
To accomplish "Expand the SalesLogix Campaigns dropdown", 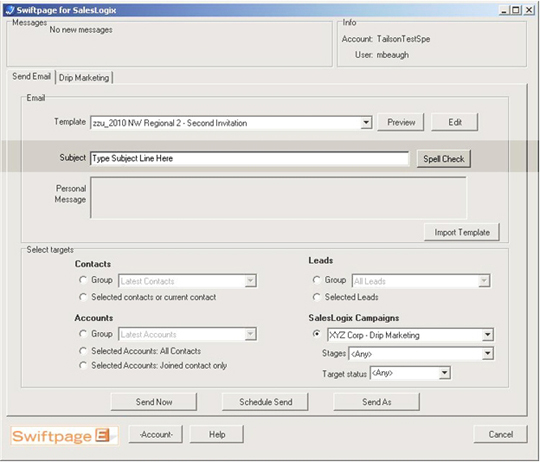I will [x=487, y=335].
